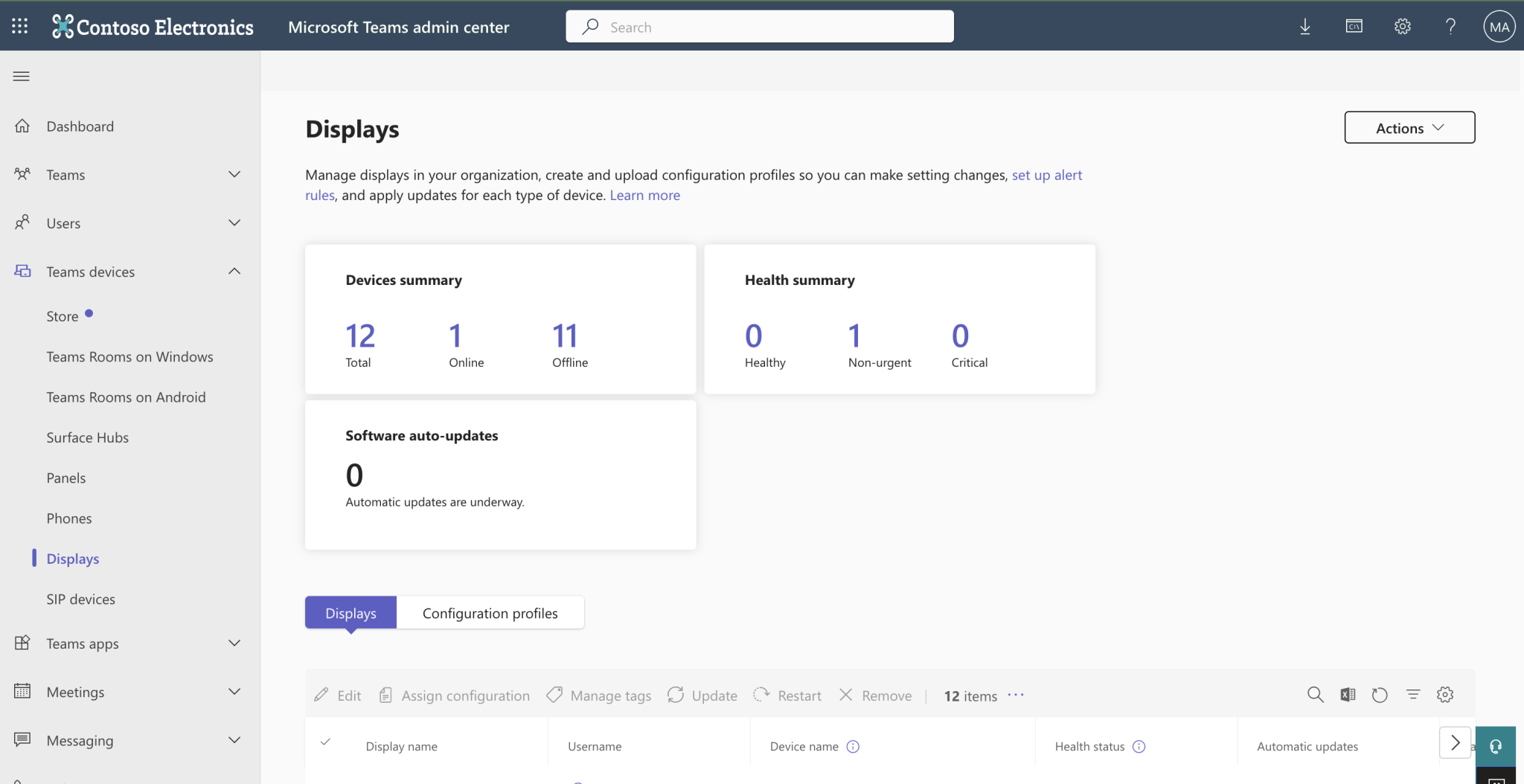1524x784 pixels.
Task: Switch to the Configuration profiles tab
Action: point(490,612)
